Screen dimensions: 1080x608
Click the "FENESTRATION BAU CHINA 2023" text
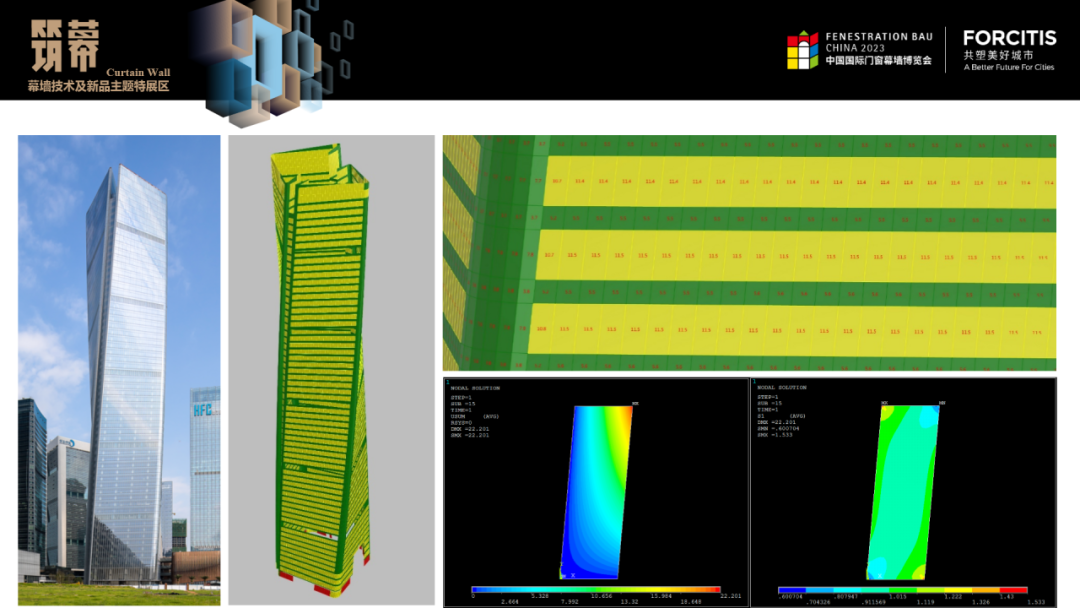point(878,43)
